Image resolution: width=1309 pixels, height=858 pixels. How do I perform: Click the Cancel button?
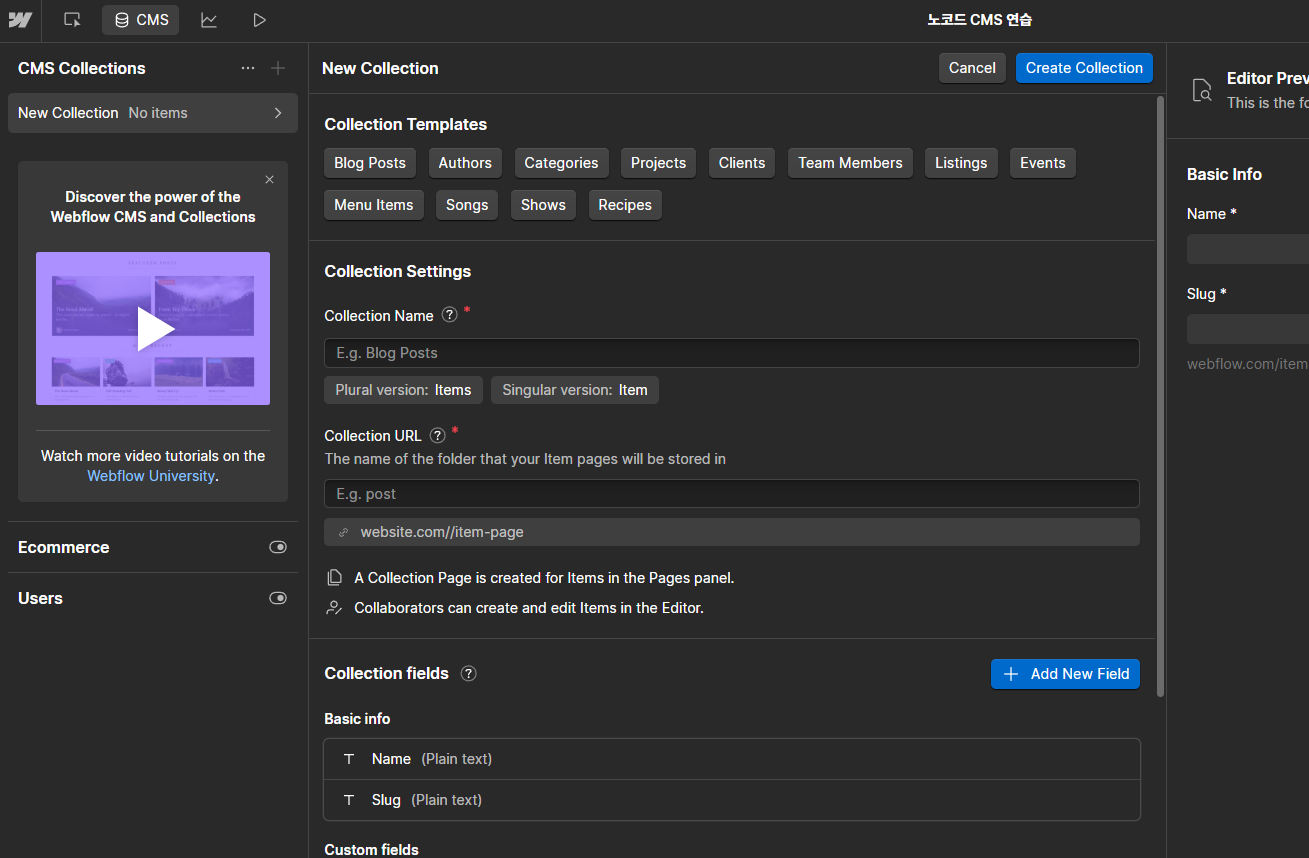[972, 68]
